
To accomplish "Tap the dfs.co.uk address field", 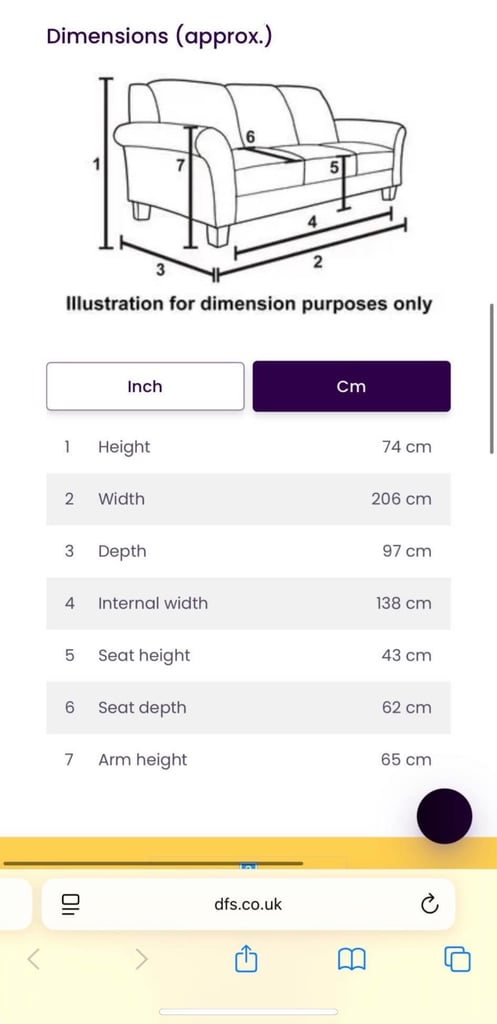I will [248, 904].
